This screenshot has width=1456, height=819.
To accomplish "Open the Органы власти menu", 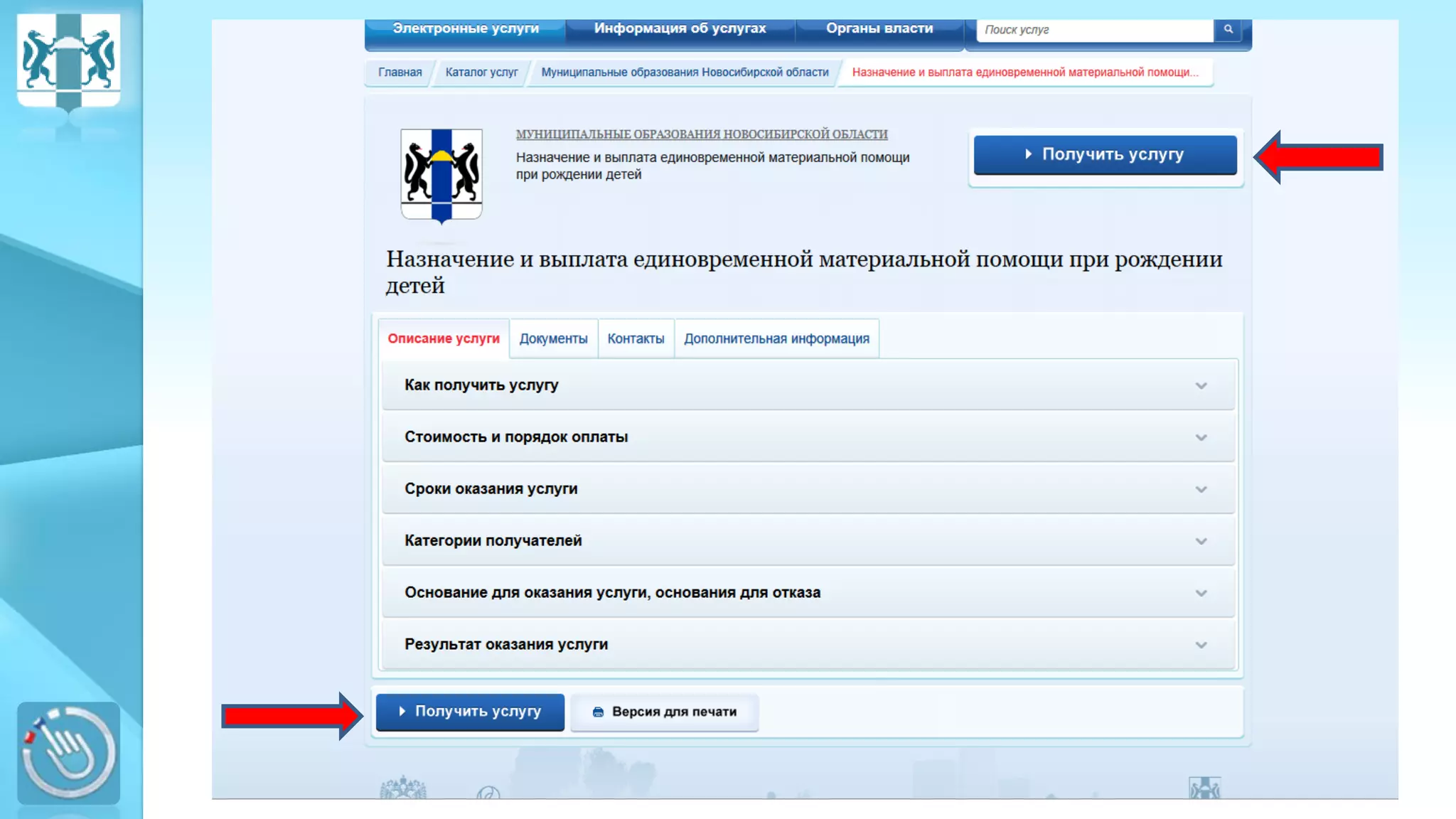I will click(879, 28).
